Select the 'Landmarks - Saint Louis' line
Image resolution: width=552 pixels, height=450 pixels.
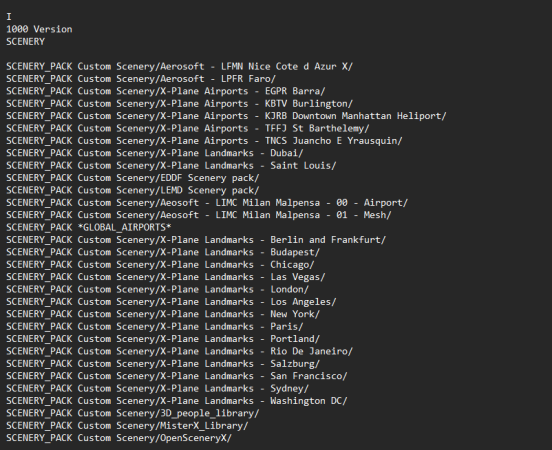coord(171,165)
